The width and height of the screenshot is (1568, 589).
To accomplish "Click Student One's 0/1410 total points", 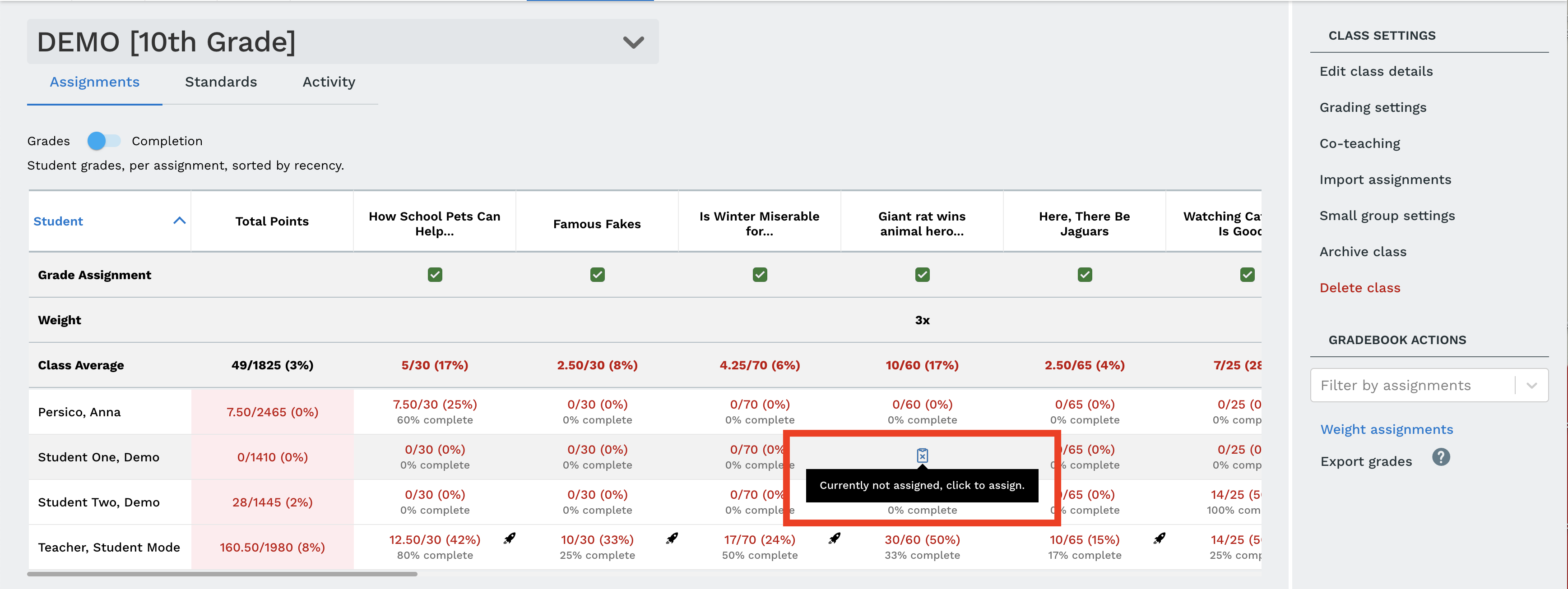I will click(272, 457).
